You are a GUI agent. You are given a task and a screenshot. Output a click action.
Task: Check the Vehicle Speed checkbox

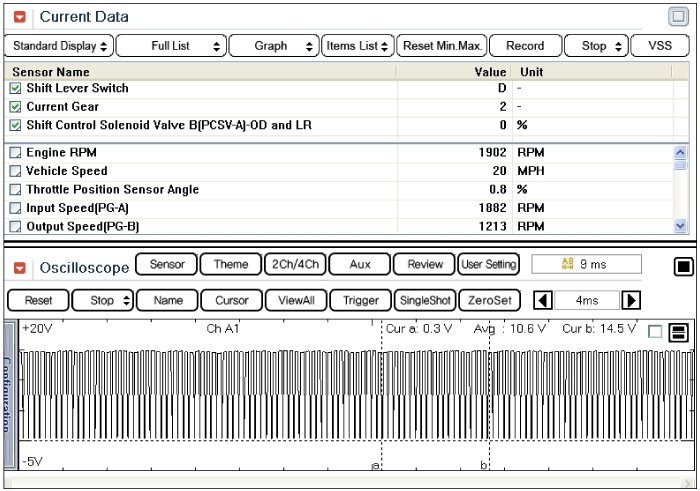click(x=15, y=171)
